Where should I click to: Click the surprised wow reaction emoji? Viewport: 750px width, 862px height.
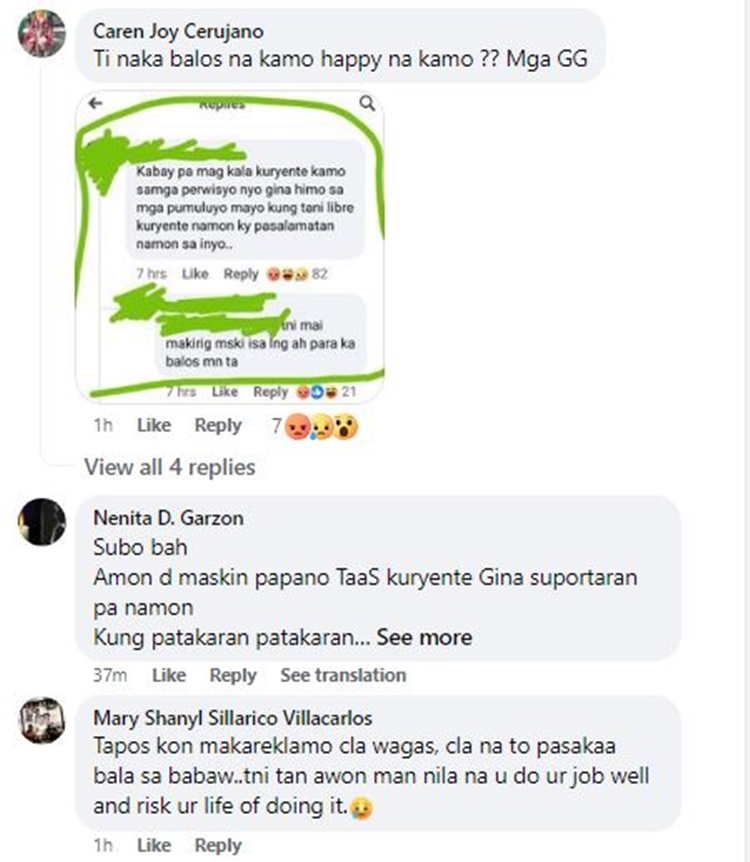345,426
